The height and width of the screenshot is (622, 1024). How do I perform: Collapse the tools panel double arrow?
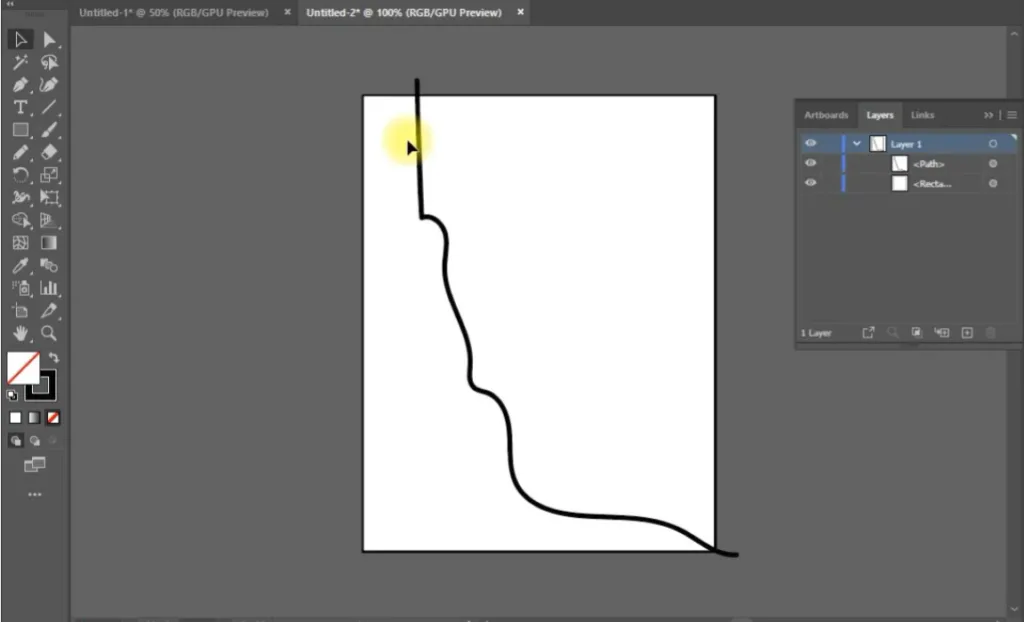pos(10,3)
